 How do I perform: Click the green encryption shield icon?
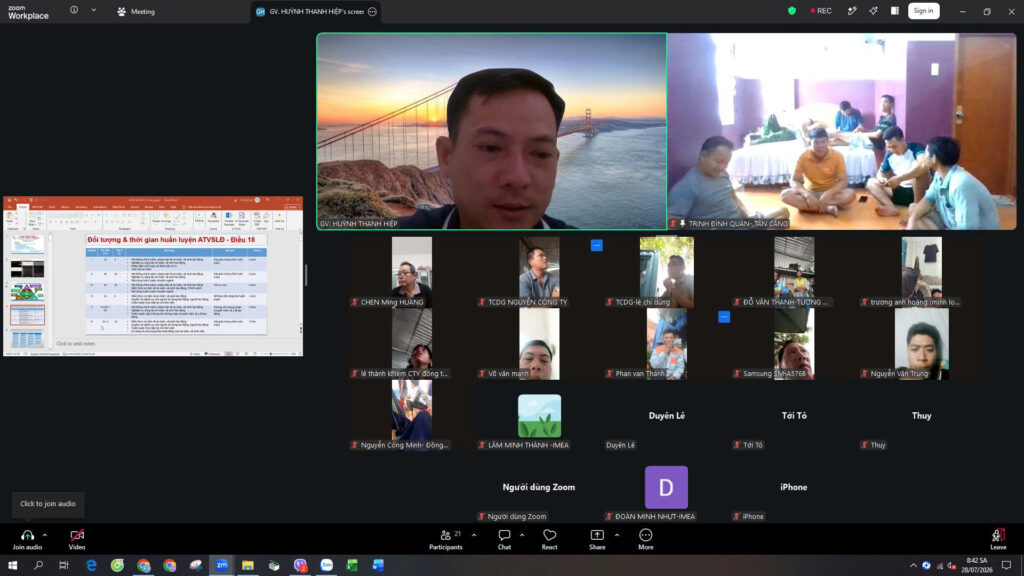(x=792, y=11)
